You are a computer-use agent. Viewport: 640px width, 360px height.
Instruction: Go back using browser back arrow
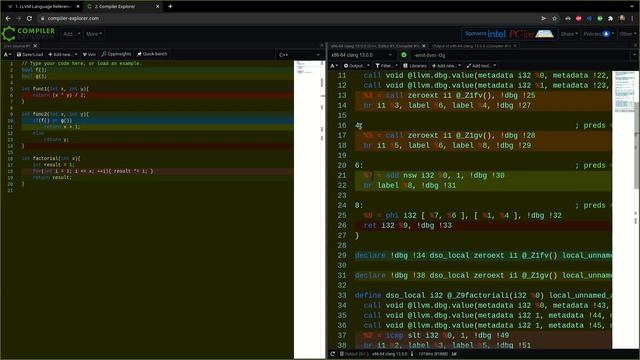8,18
